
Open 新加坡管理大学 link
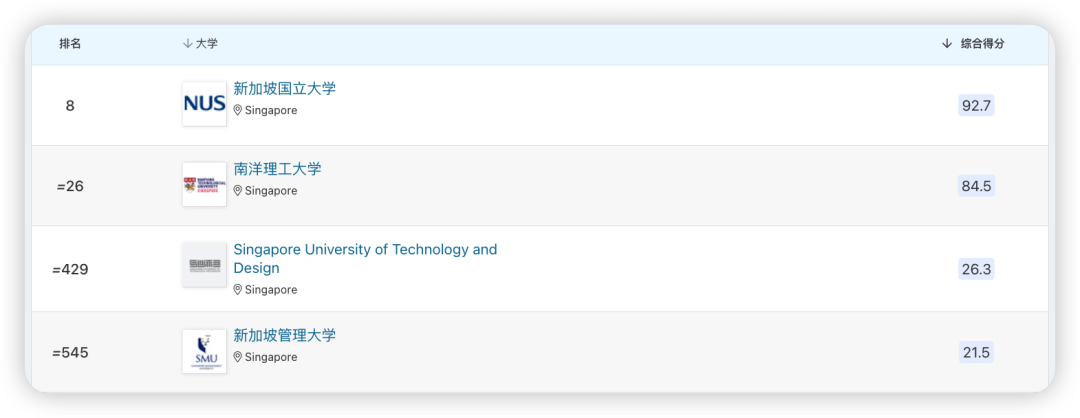(285, 335)
